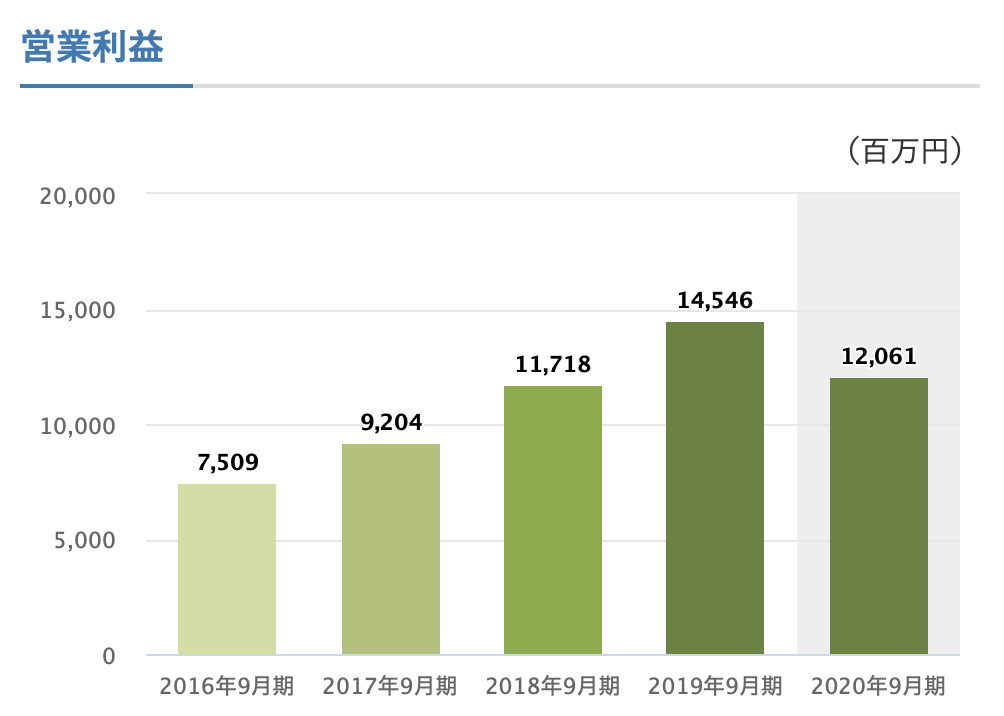Click the 2017年9月期 axis label
The width and height of the screenshot is (1004, 716).
coord(390,687)
